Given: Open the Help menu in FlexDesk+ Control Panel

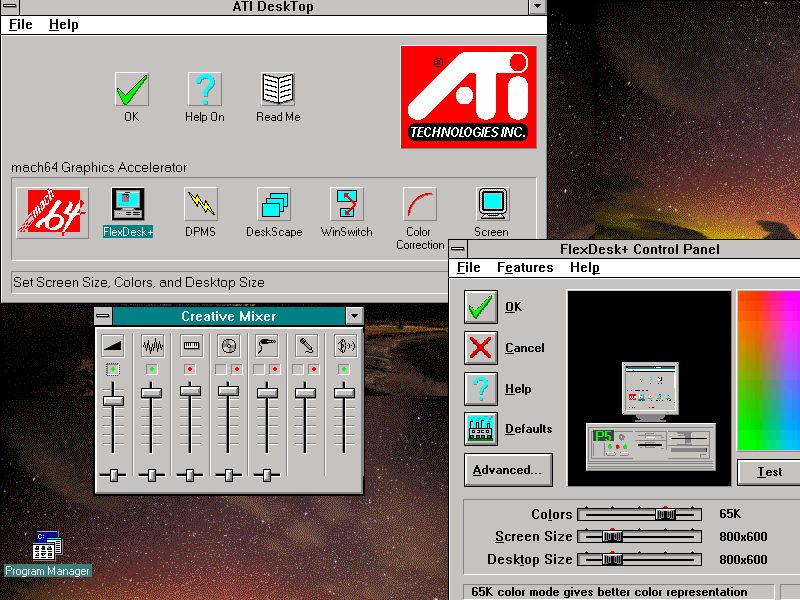Looking at the screenshot, I should coord(585,267).
